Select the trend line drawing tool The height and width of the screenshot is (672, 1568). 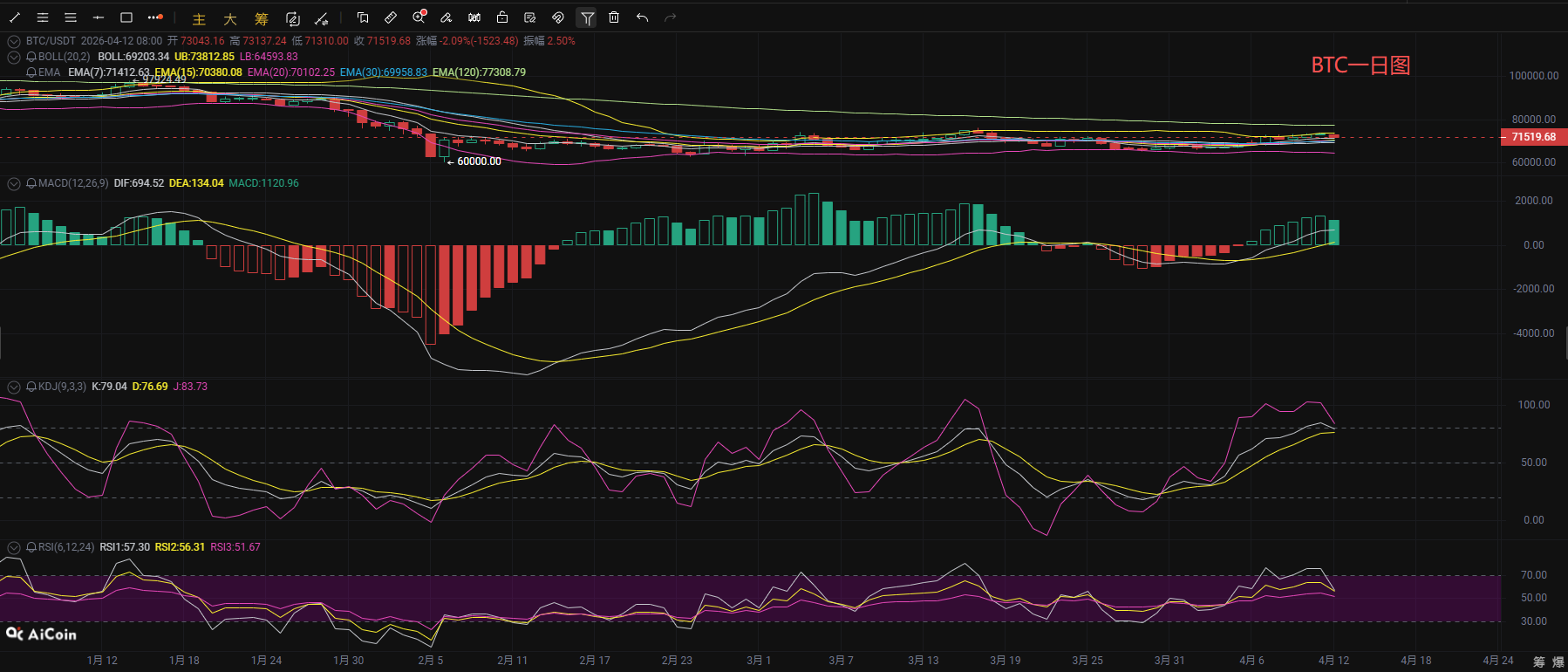[15, 17]
